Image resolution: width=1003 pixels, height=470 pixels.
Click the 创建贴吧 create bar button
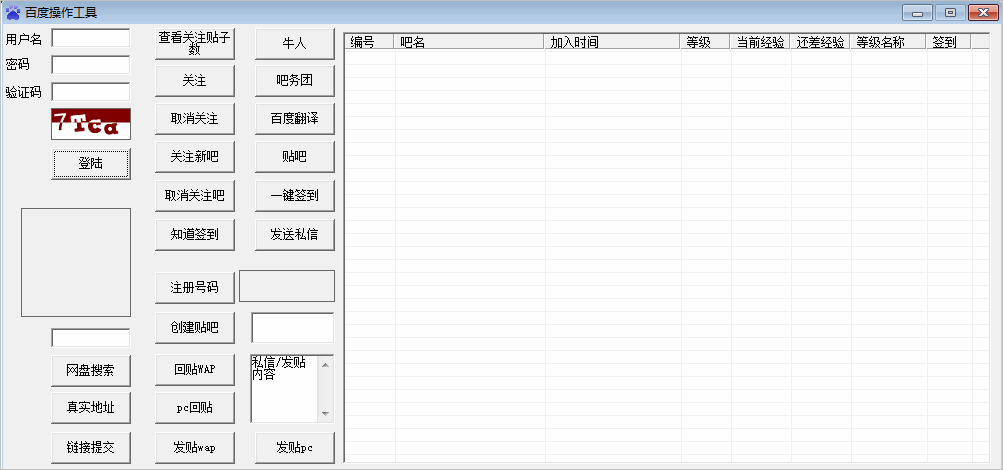coord(195,328)
